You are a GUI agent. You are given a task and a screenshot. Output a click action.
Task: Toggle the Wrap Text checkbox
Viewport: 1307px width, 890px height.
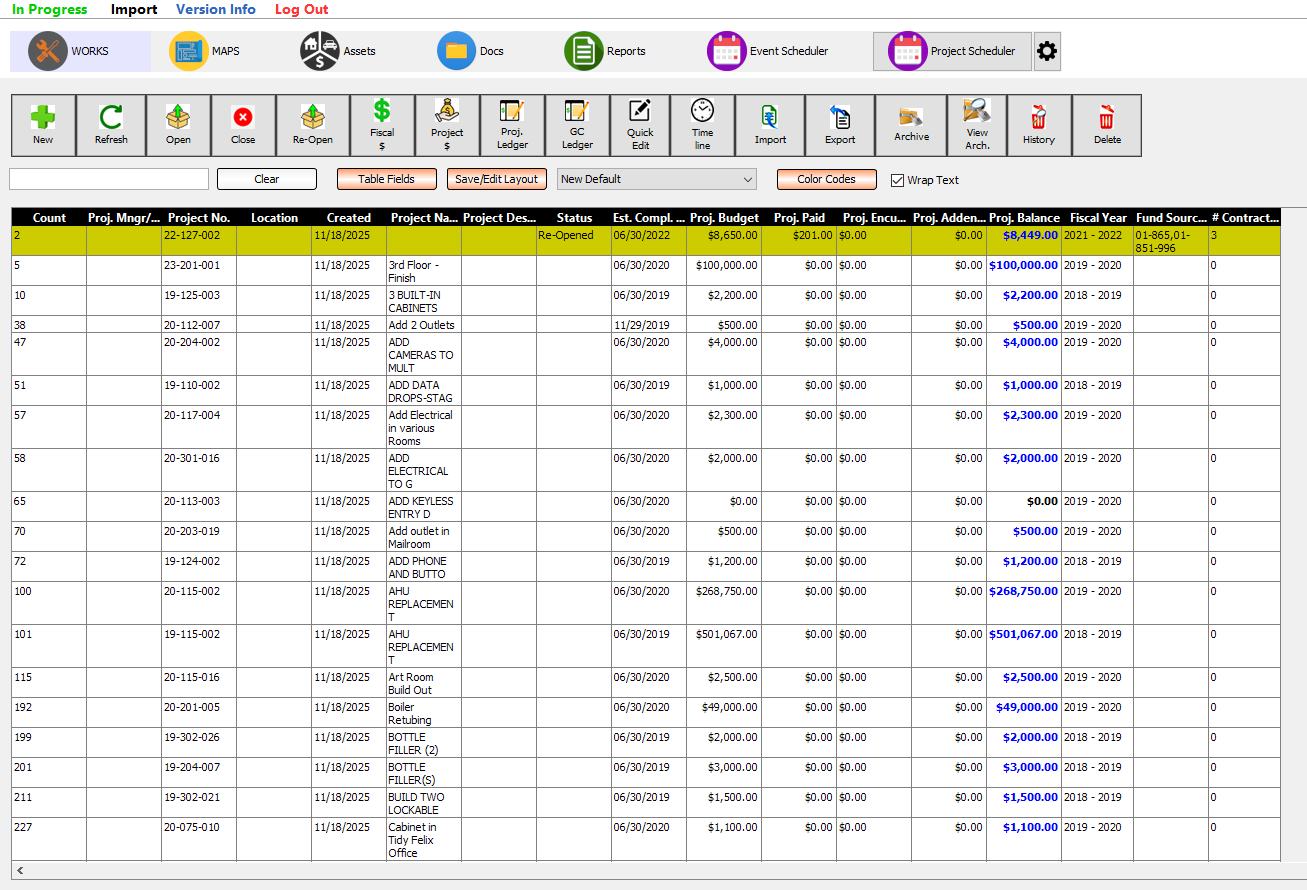897,180
